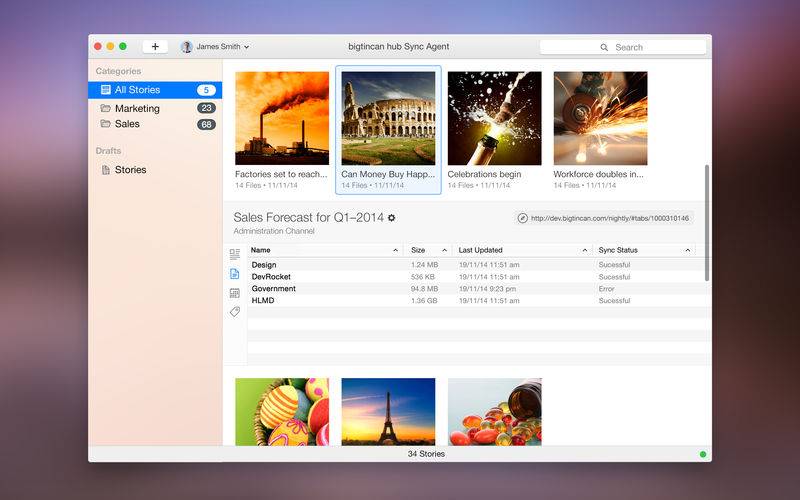The image size is (800, 500).
Task: Select the HLMD file row
Action: tap(479, 301)
